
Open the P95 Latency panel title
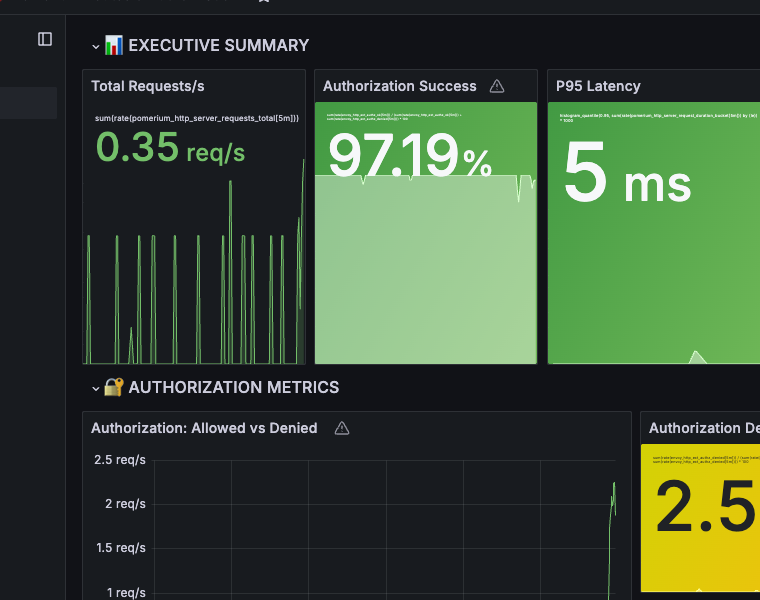[598, 86]
